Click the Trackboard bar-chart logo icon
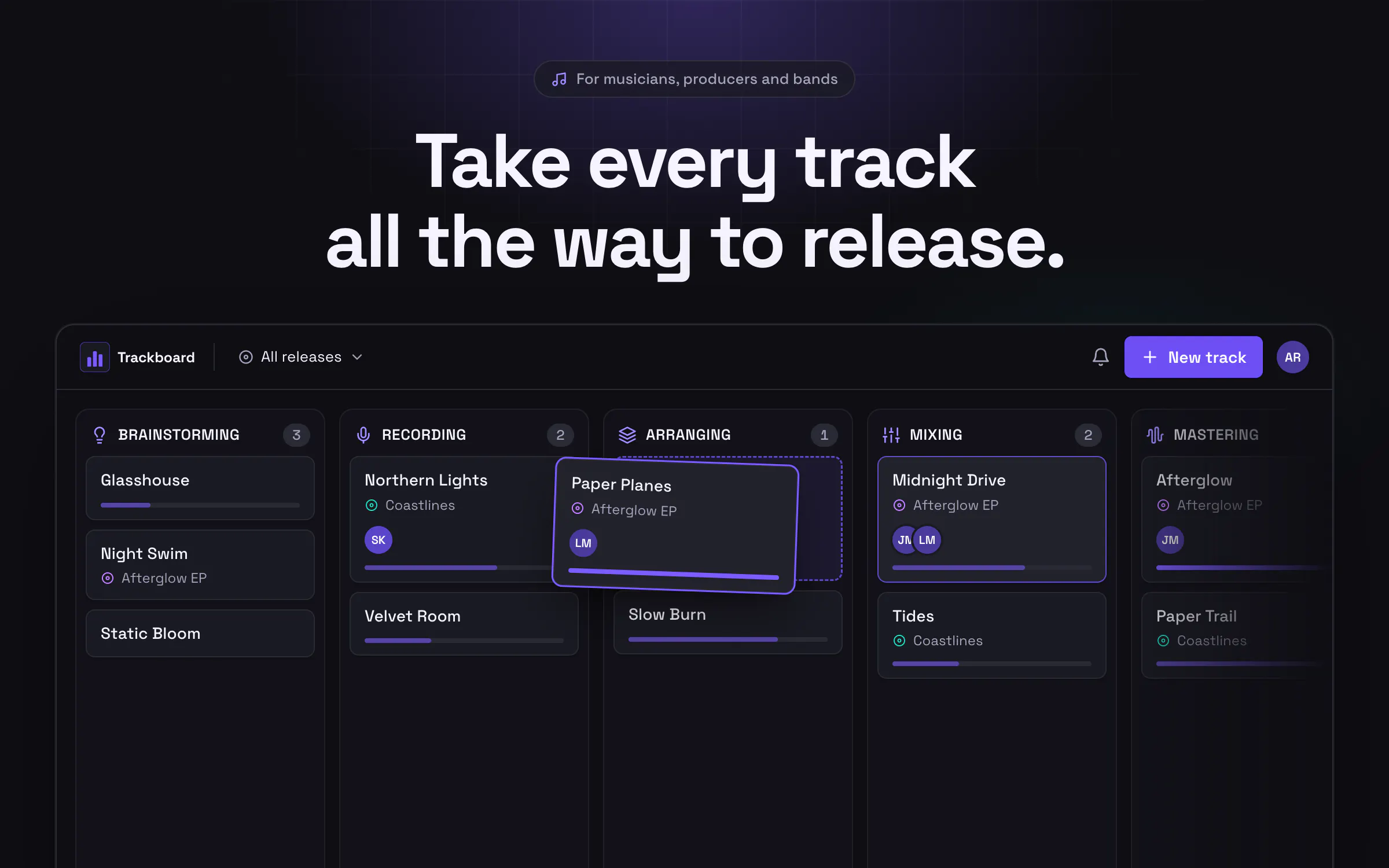 (x=95, y=357)
